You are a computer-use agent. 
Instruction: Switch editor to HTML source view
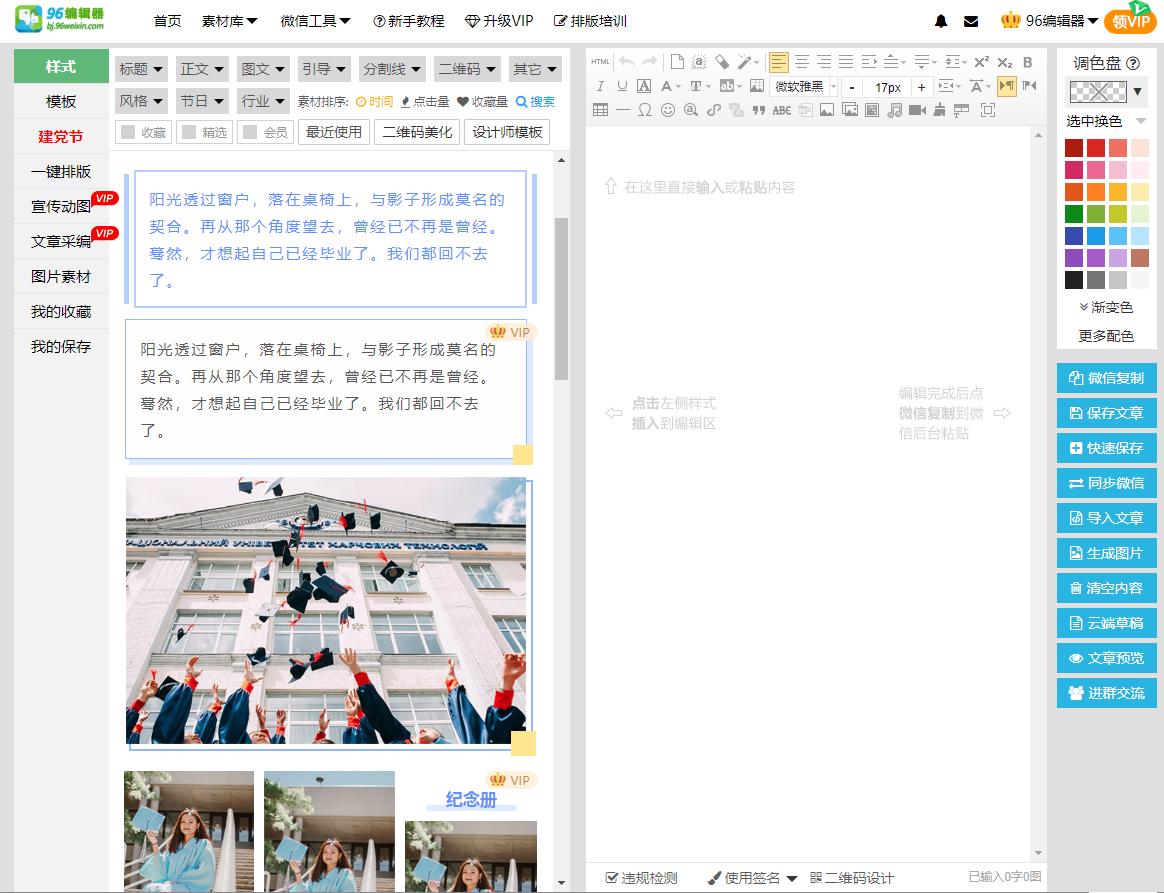point(601,62)
